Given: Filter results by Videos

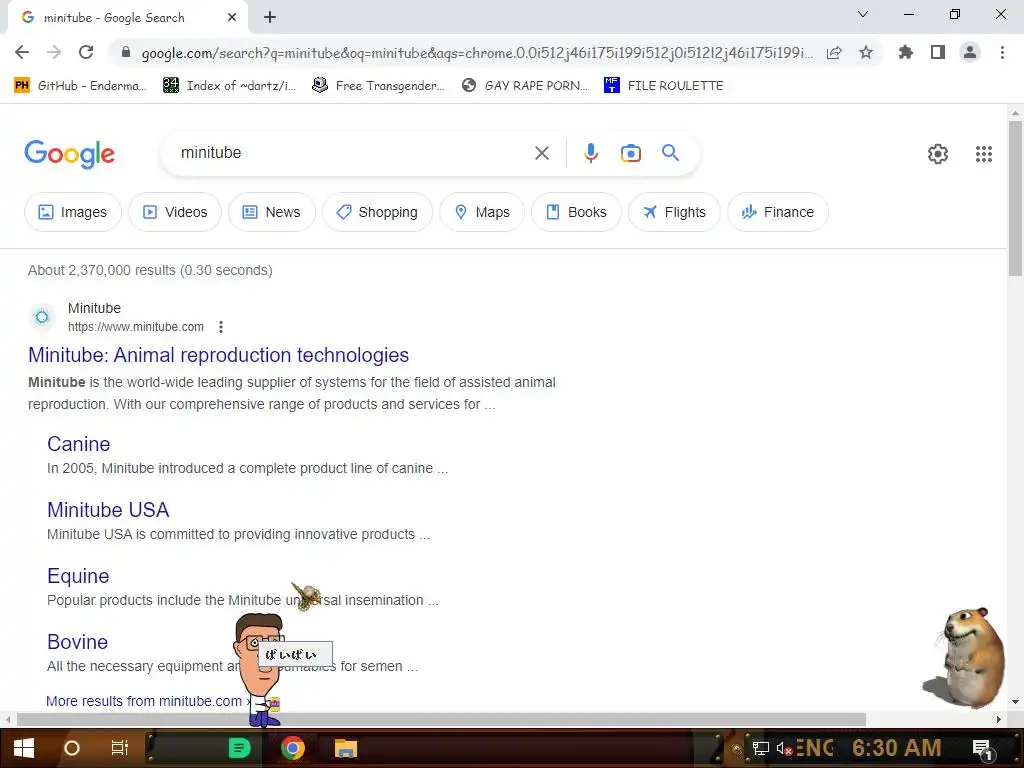Looking at the screenshot, I should 175,212.
